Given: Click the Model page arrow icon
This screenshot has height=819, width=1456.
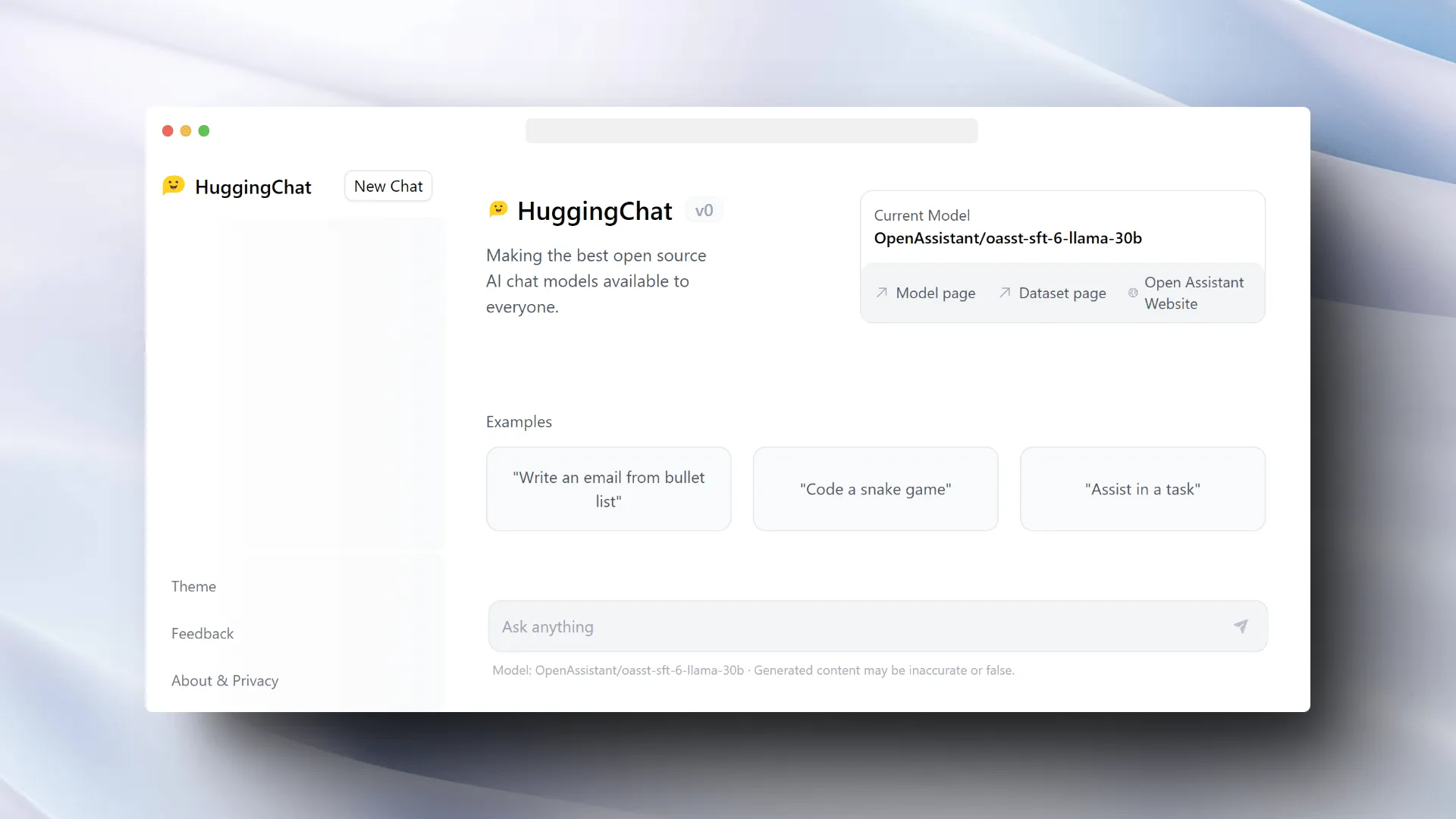Looking at the screenshot, I should 882,293.
